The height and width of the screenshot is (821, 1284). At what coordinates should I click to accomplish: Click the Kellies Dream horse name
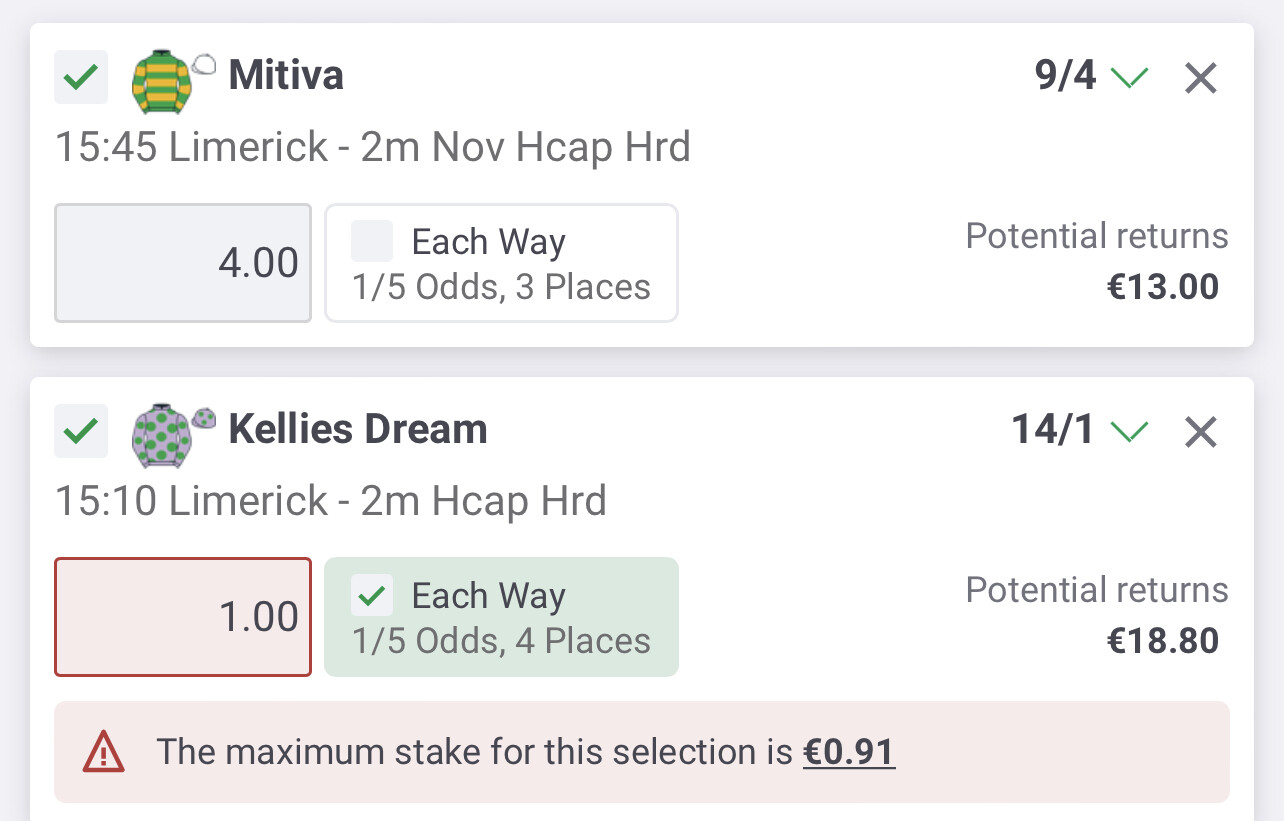[358, 430]
